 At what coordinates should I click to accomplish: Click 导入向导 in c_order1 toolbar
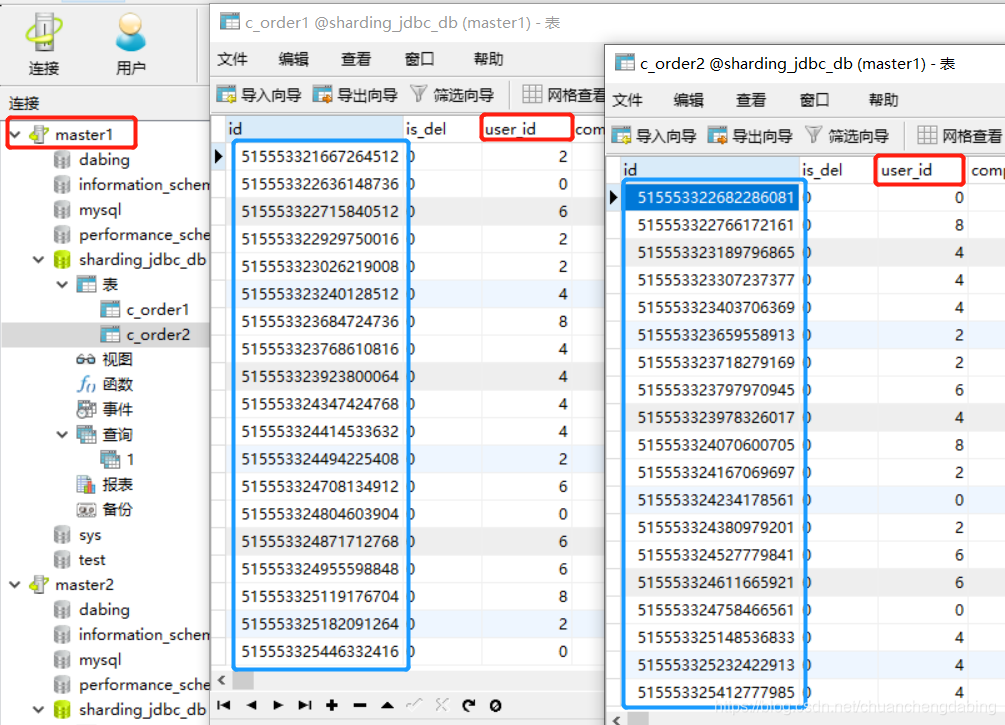259,95
